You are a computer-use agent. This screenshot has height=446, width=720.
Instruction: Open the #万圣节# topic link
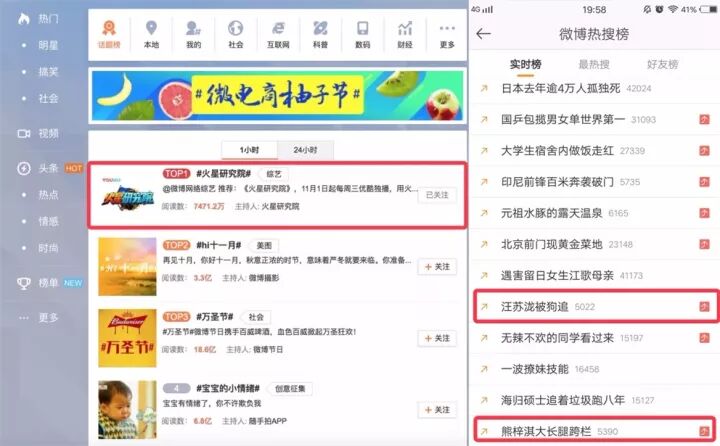214,317
